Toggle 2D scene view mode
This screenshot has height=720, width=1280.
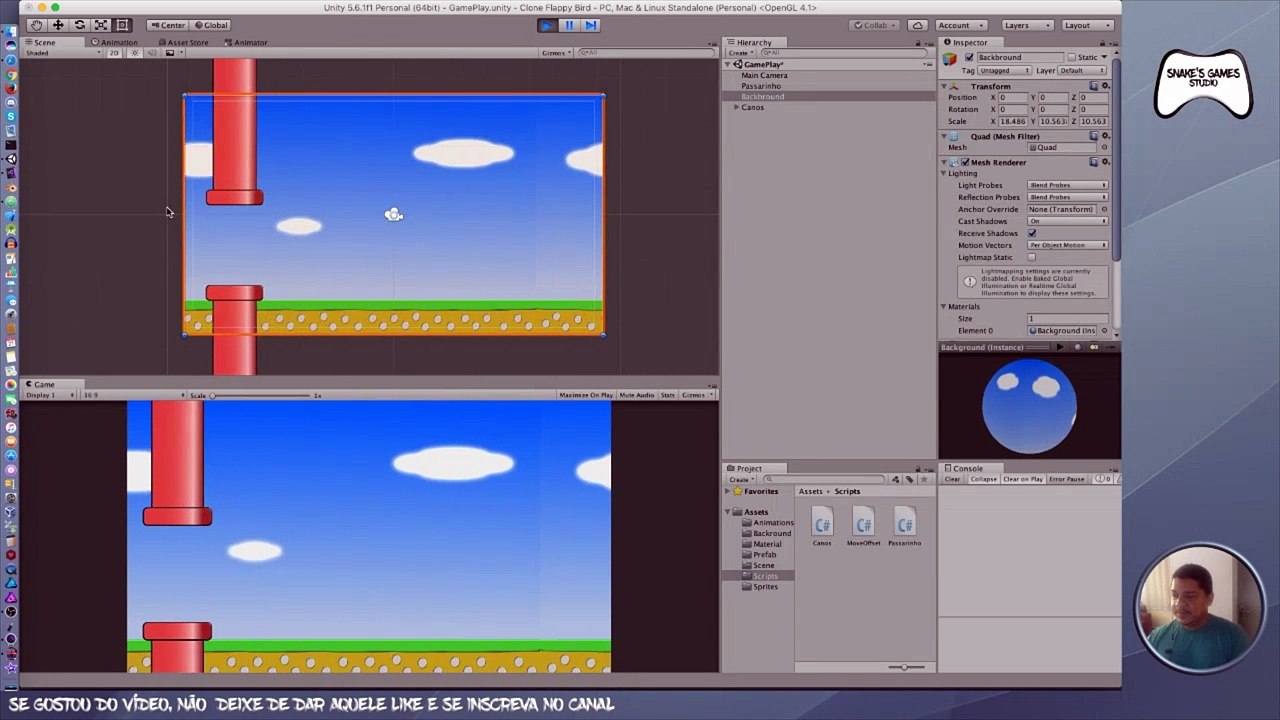pyautogui.click(x=114, y=53)
